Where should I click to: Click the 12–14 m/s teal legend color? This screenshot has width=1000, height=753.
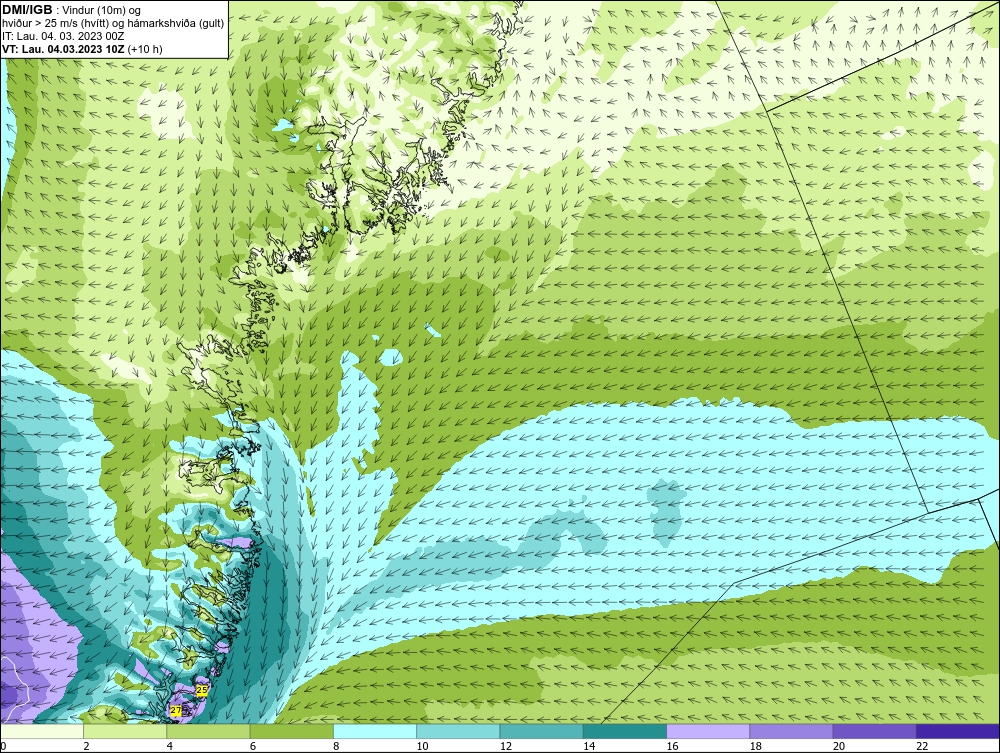(x=541, y=731)
